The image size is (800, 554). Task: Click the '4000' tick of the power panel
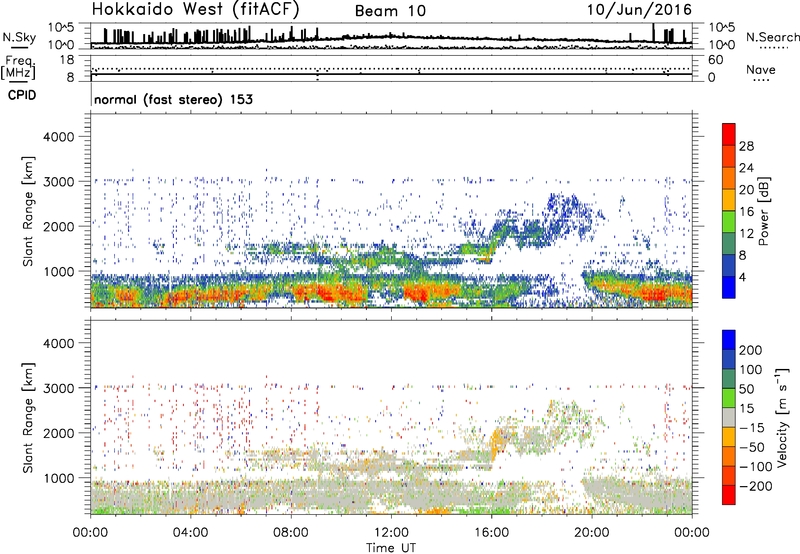click(x=58, y=137)
